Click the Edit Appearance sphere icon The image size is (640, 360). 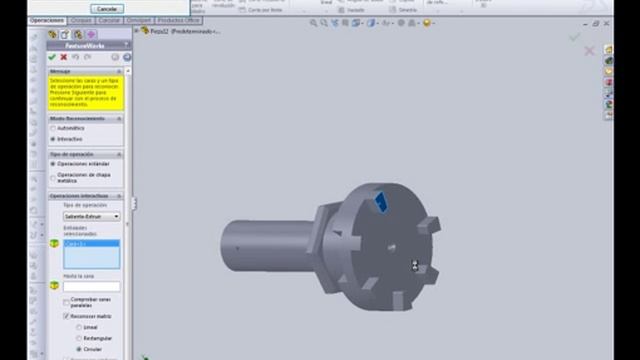click(401, 23)
